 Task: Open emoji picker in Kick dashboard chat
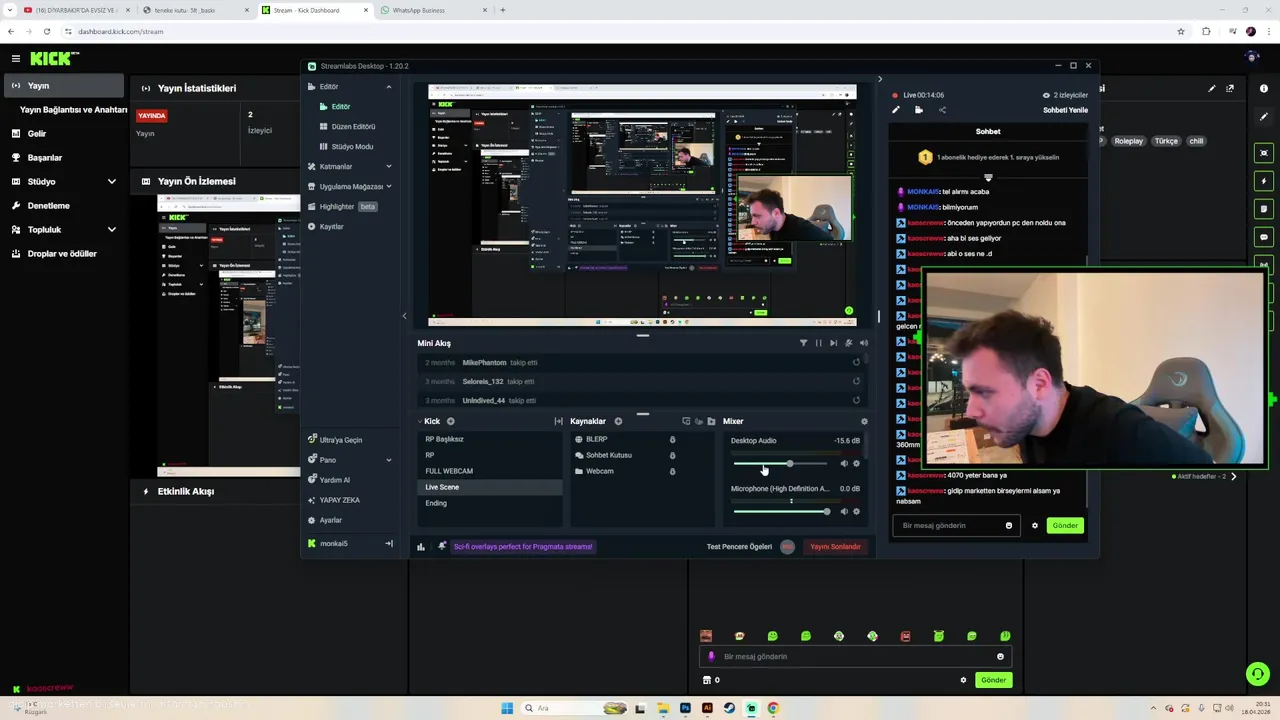(x=1000, y=656)
